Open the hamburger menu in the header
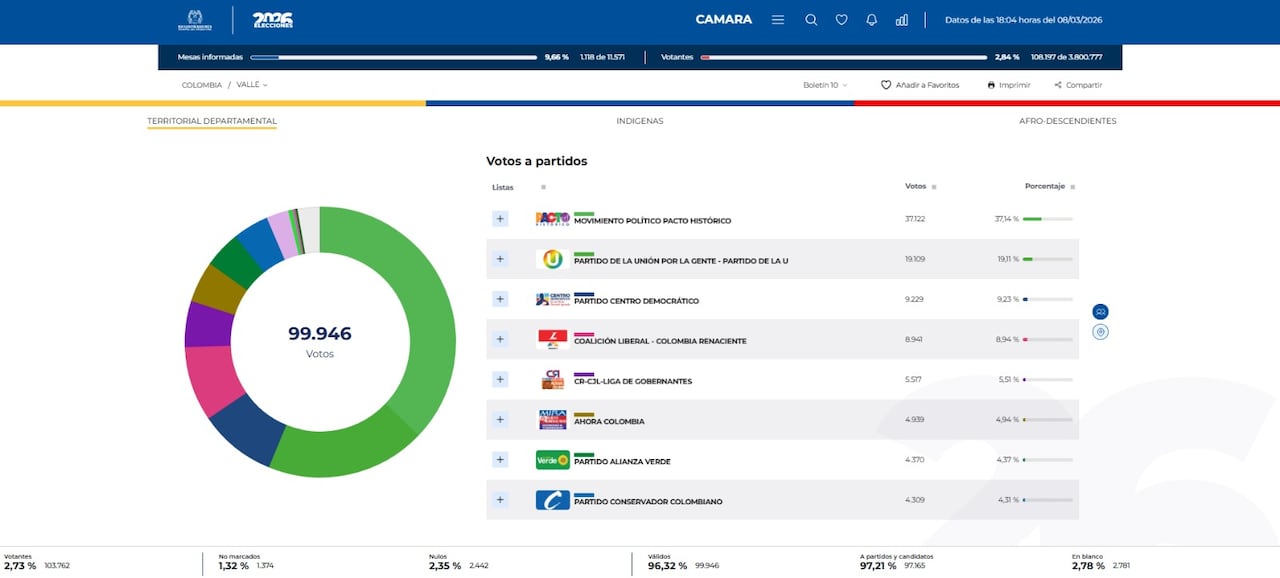The height and width of the screenshot is (578, 1280). point(778,20)
